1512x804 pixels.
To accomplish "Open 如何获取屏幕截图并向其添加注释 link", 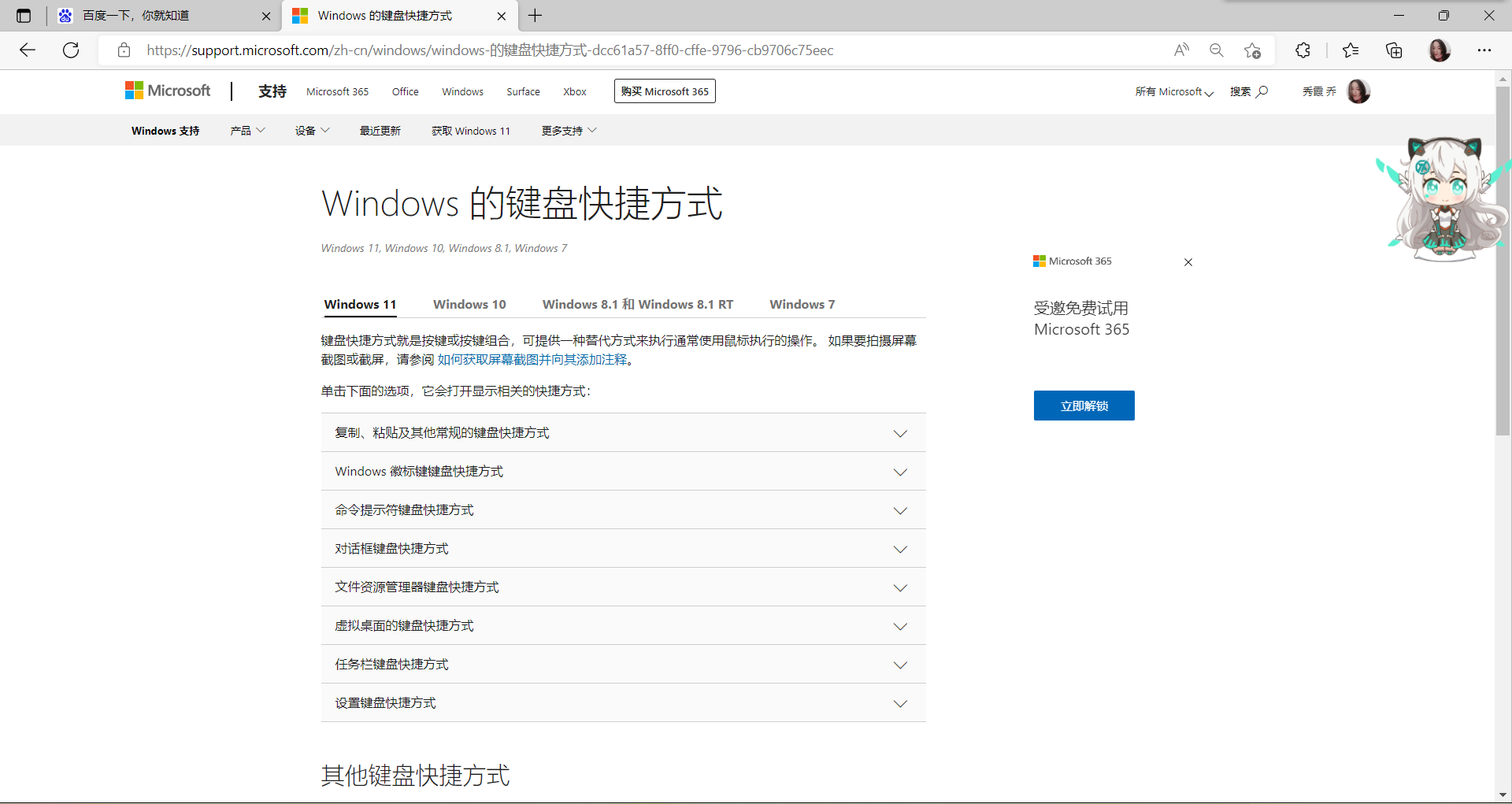I will click(x=532, y=360).
